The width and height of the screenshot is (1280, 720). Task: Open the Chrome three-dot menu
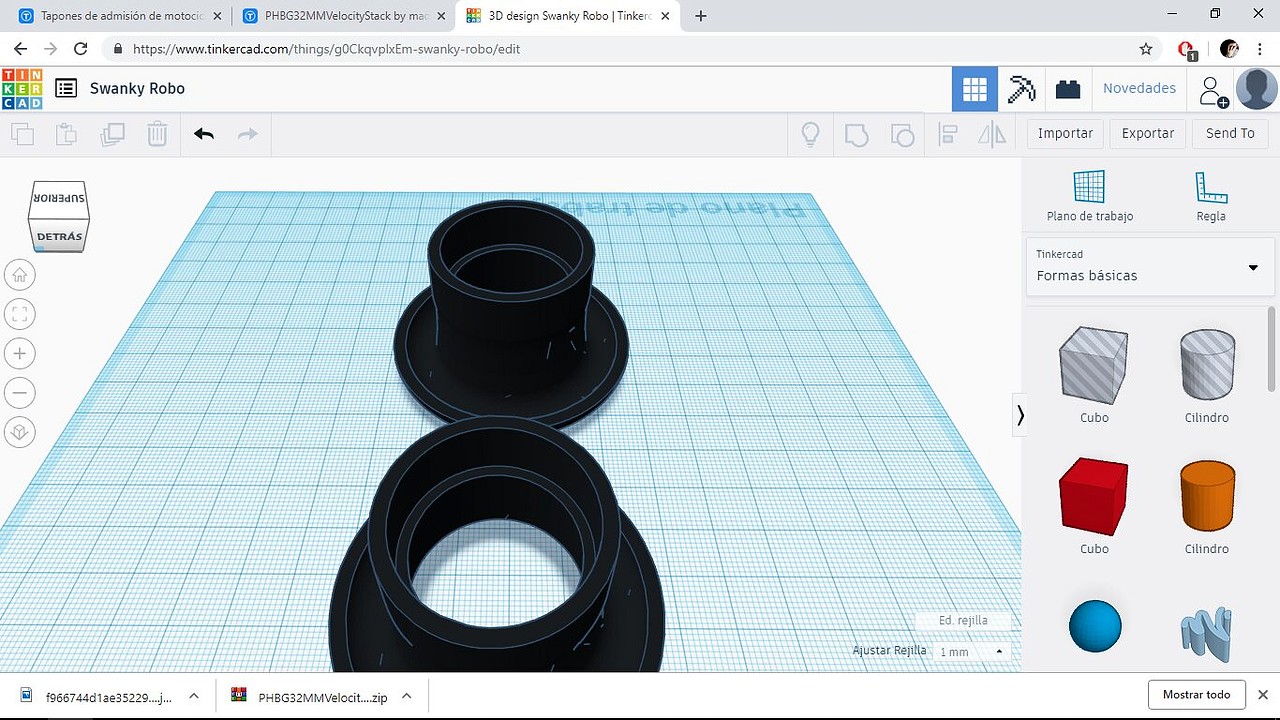tap(1260, 48)
